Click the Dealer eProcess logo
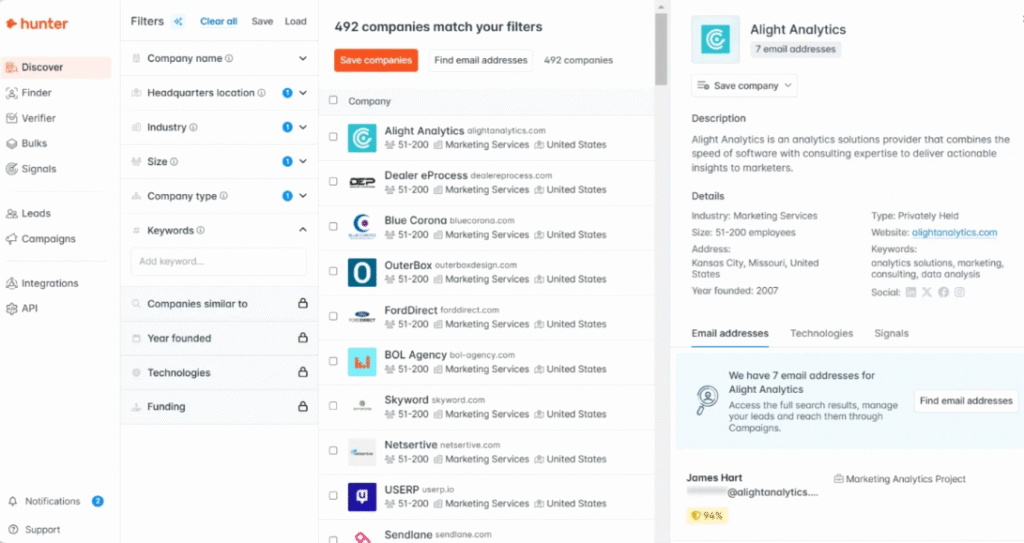 point(362,182)
